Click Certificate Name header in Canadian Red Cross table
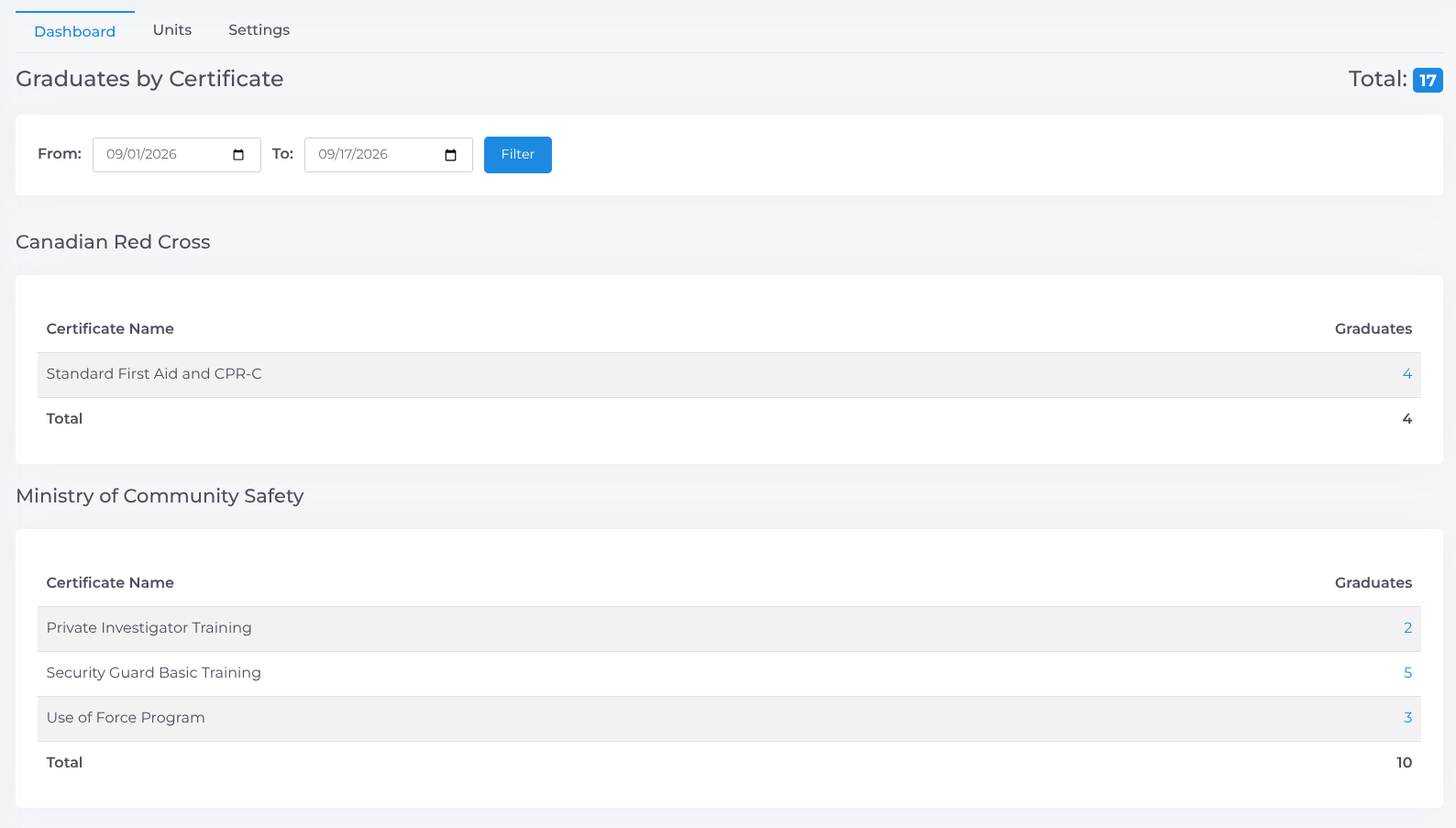The width and height of the screenshot is (1456, 828). (110, 329)
